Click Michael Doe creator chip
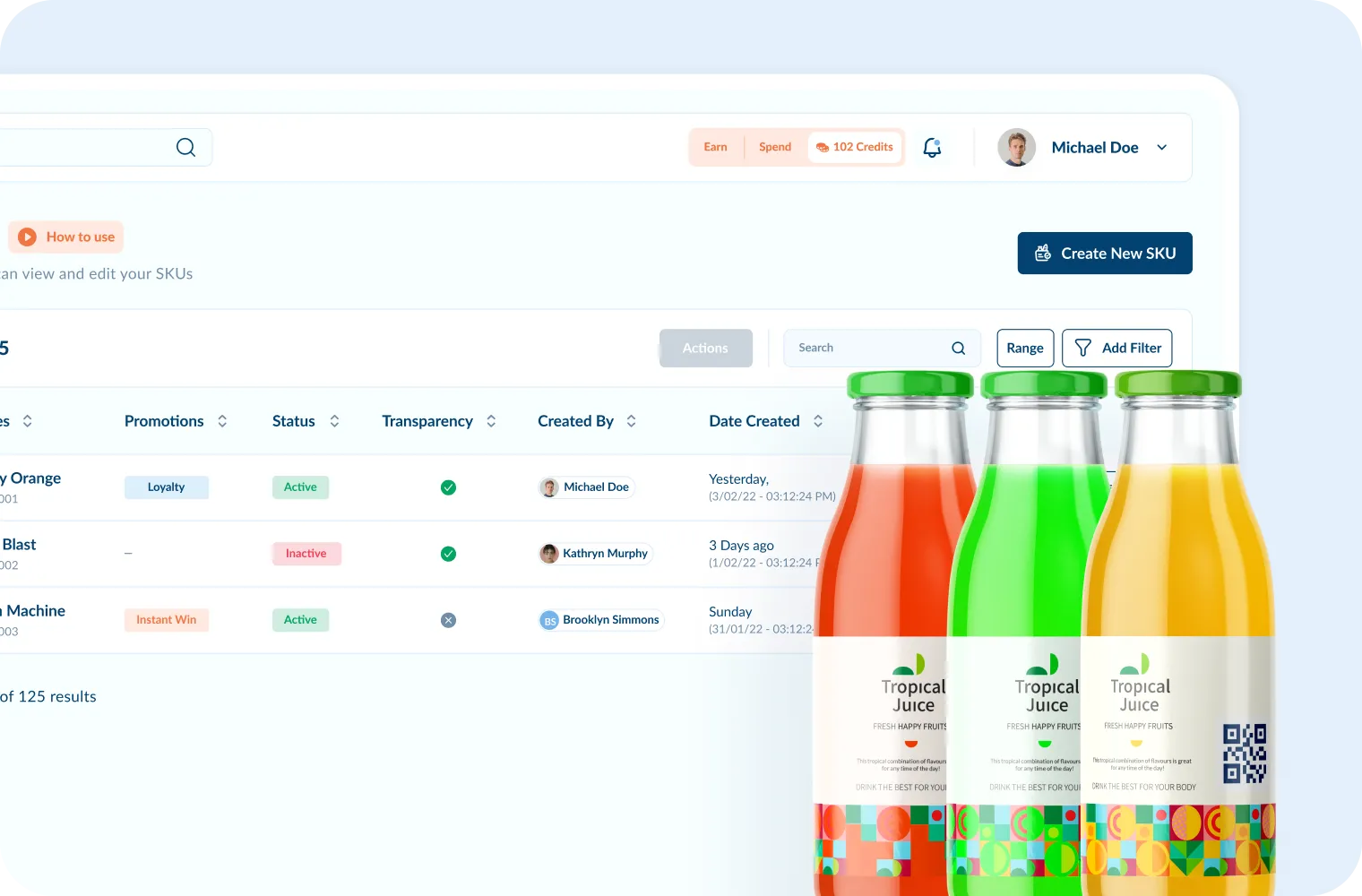The width and height of the screenshot is (1362, 896). click(x=586, y=487)
